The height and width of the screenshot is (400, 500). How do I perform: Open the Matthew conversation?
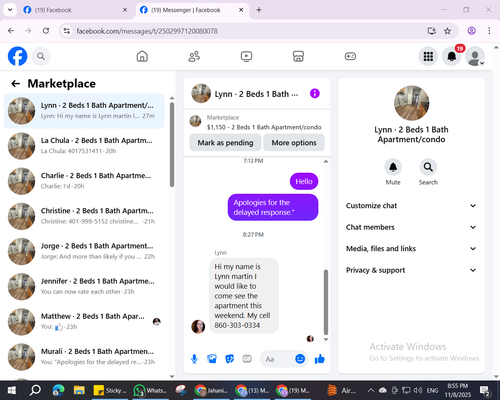[x=84, y=322]
